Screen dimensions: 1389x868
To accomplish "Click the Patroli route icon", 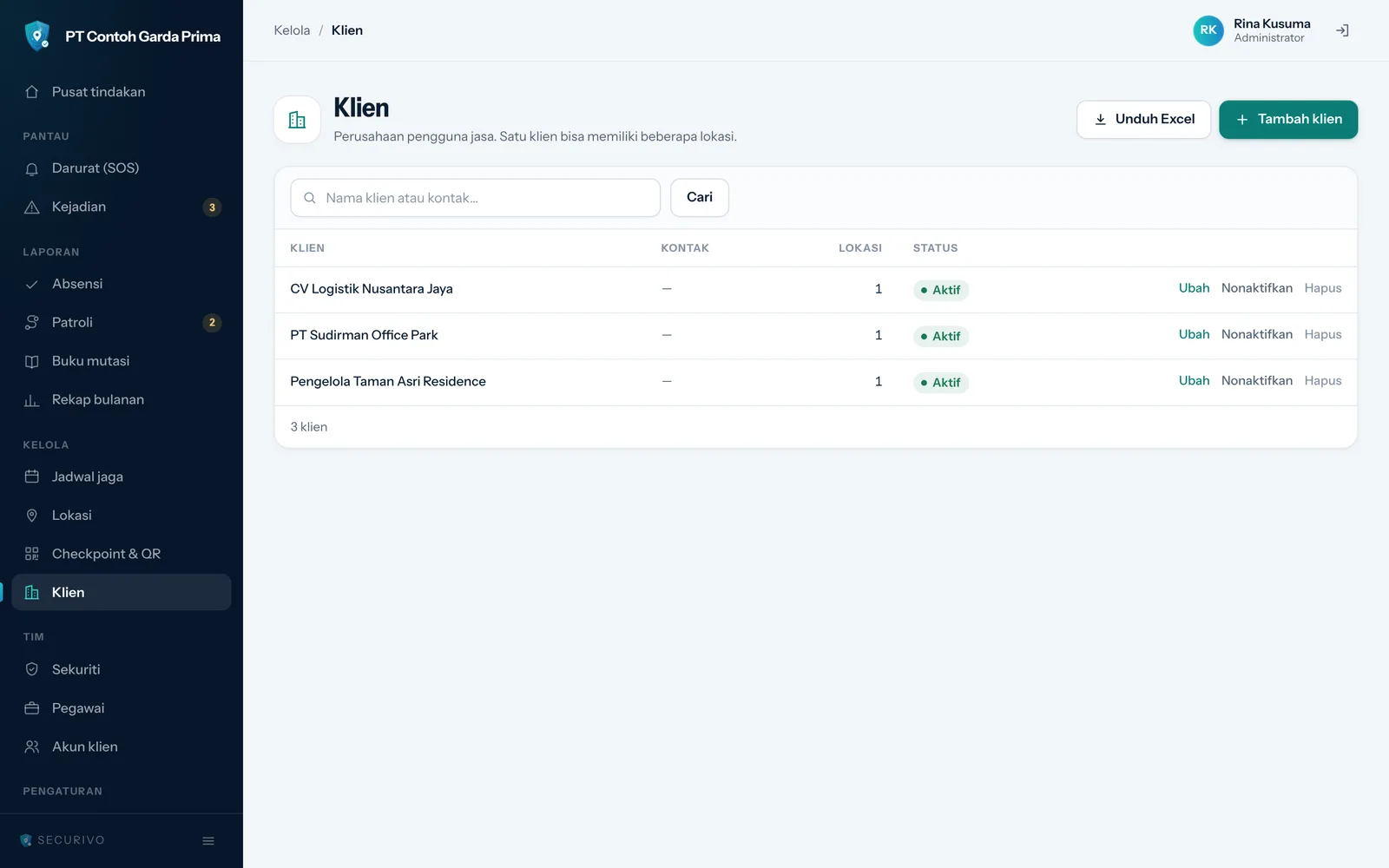I will click(x=32, y=322).
